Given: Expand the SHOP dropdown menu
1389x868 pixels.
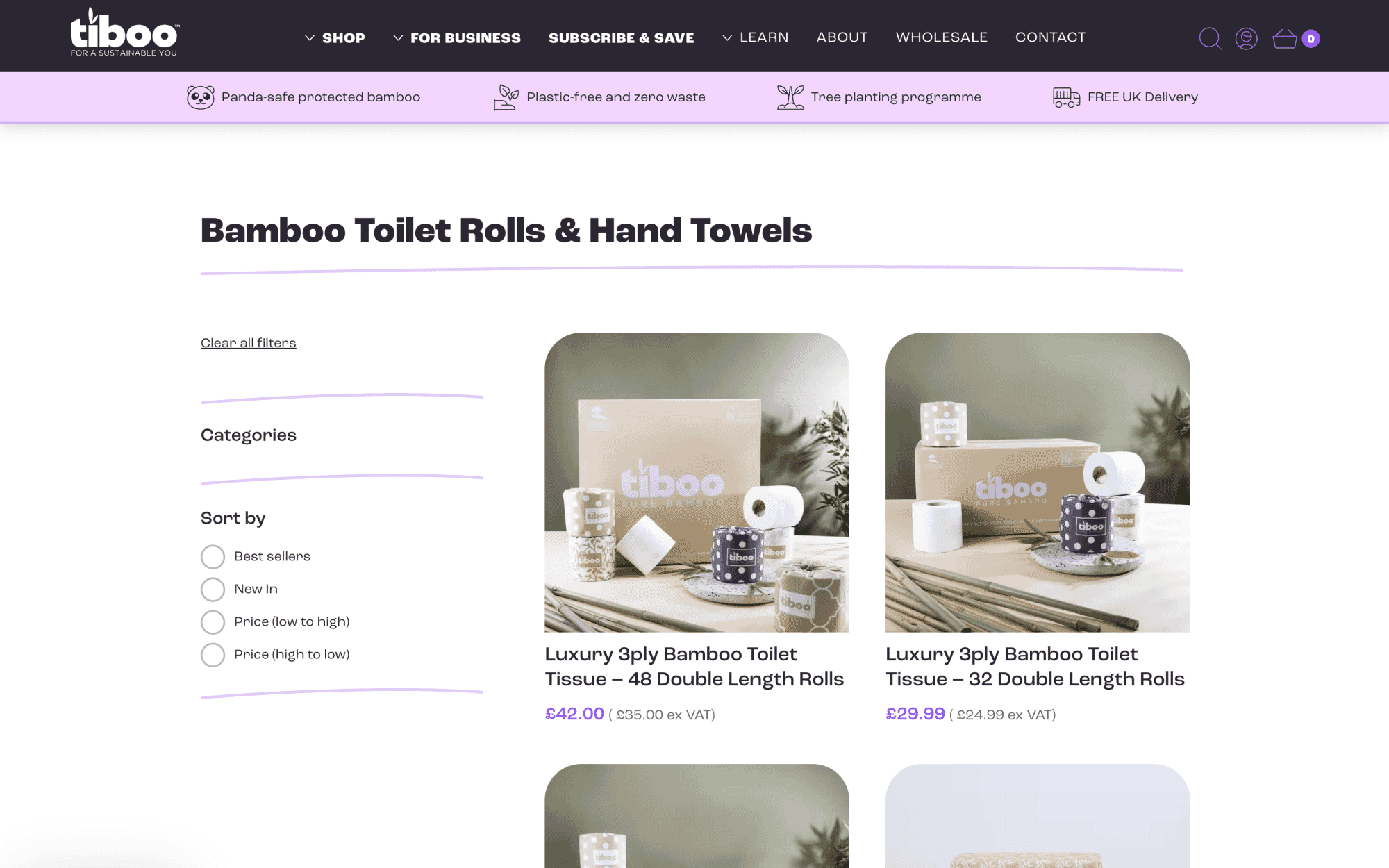Looking at the screenshot, I should [x=335, y=38].
